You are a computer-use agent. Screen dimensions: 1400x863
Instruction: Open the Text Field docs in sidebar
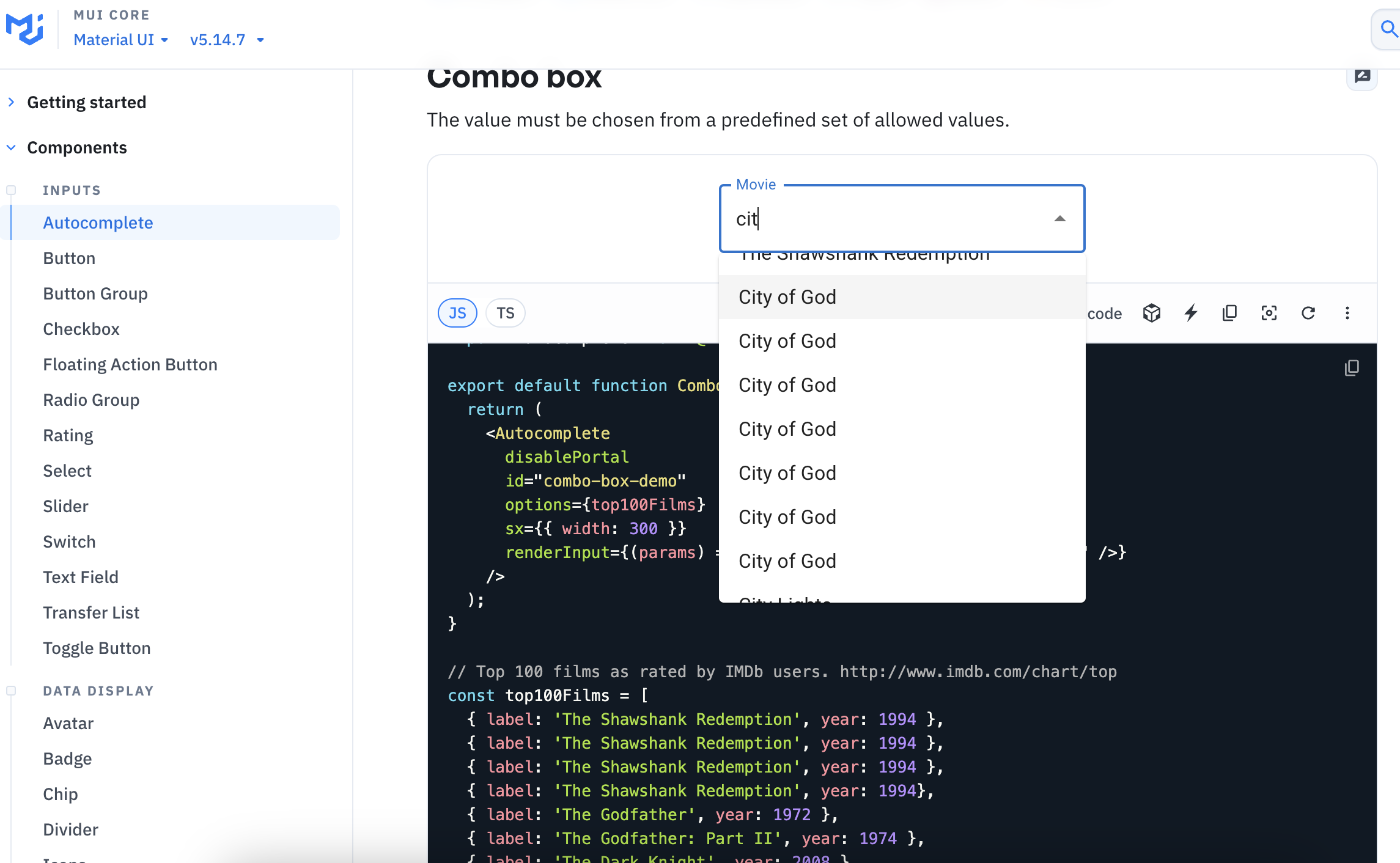pos(81,576)
